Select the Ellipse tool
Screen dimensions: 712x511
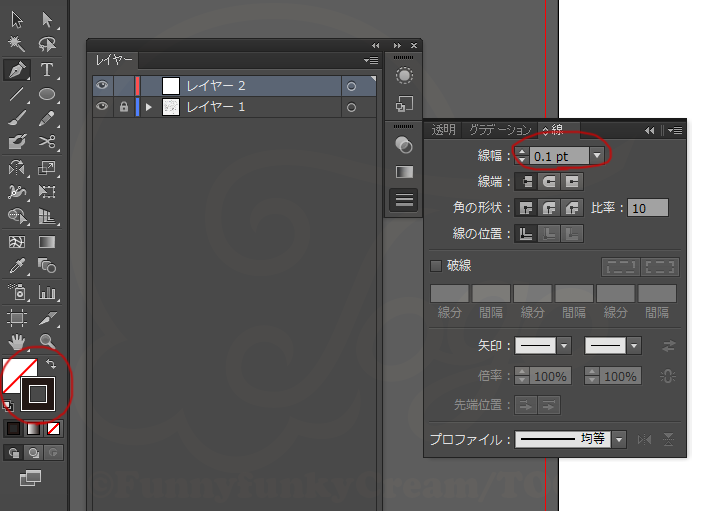pos(47,94)
